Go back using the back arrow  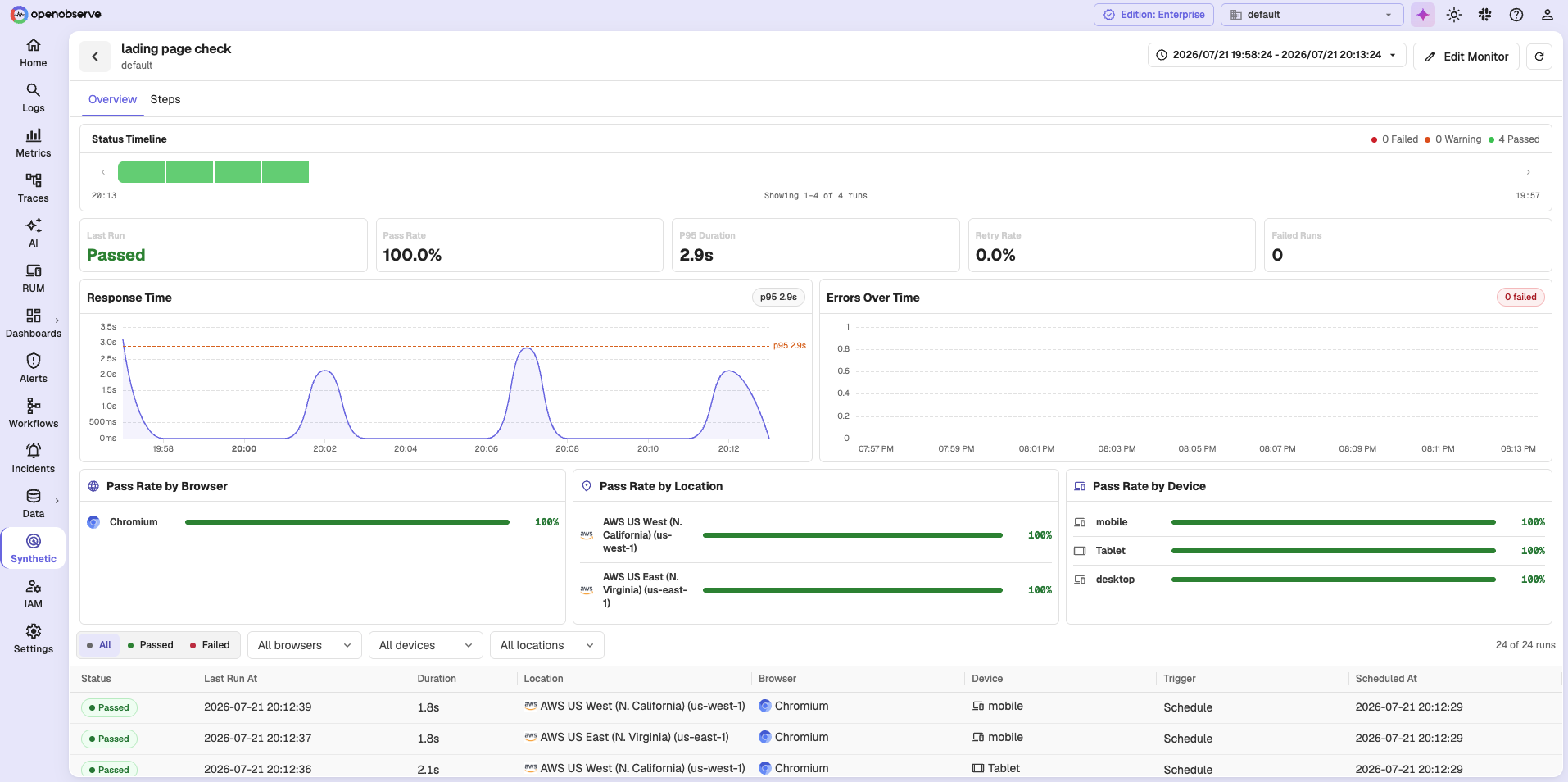click(95, 57)
